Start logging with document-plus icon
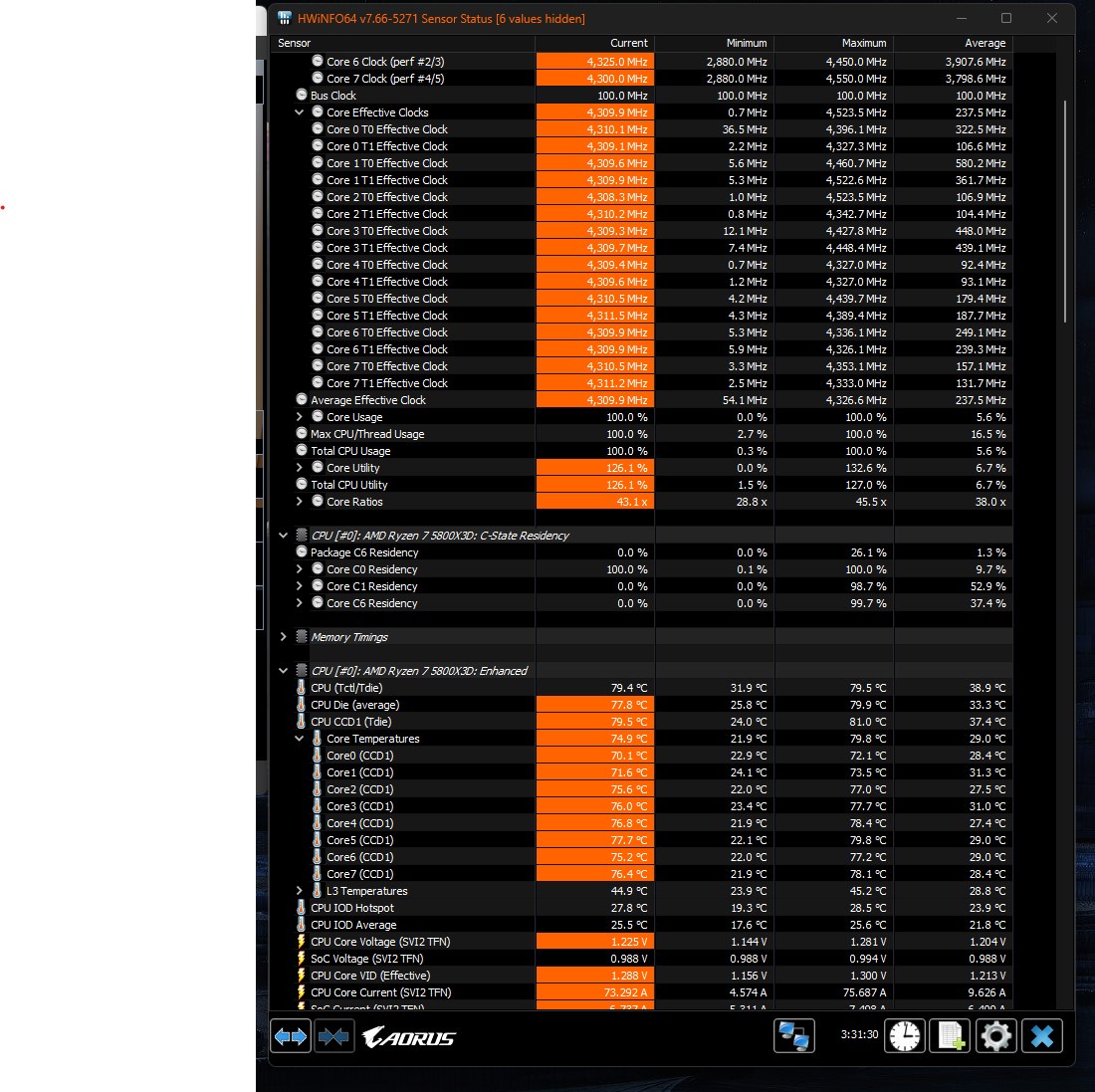1095x1092 pixels. pos(951,1036)
